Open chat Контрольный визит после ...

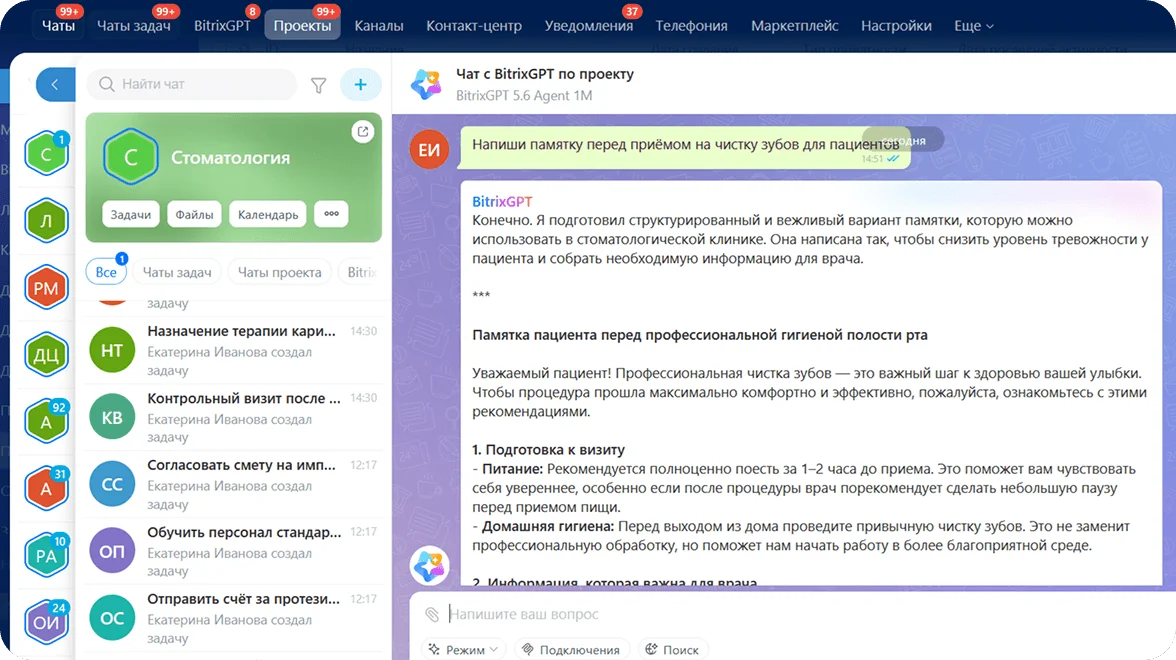click(x=233, y=417)
